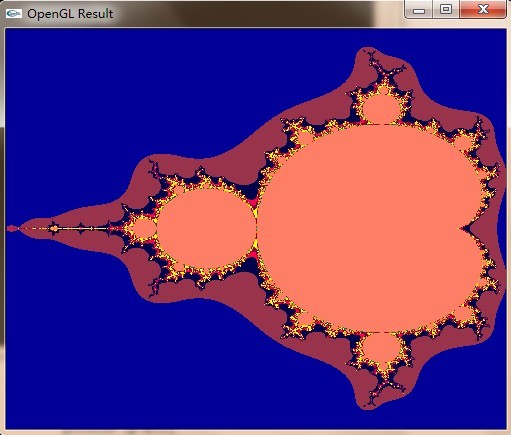
Task: Click the salmon bulb on top of cardioid
Action: click(x=381, y=108)
